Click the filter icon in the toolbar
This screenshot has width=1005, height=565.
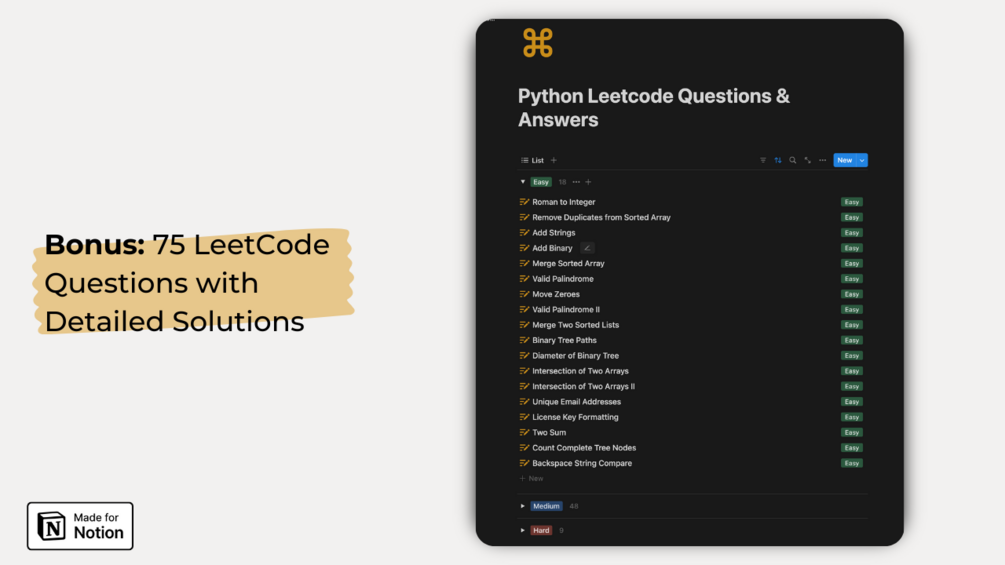click(763, 160)
